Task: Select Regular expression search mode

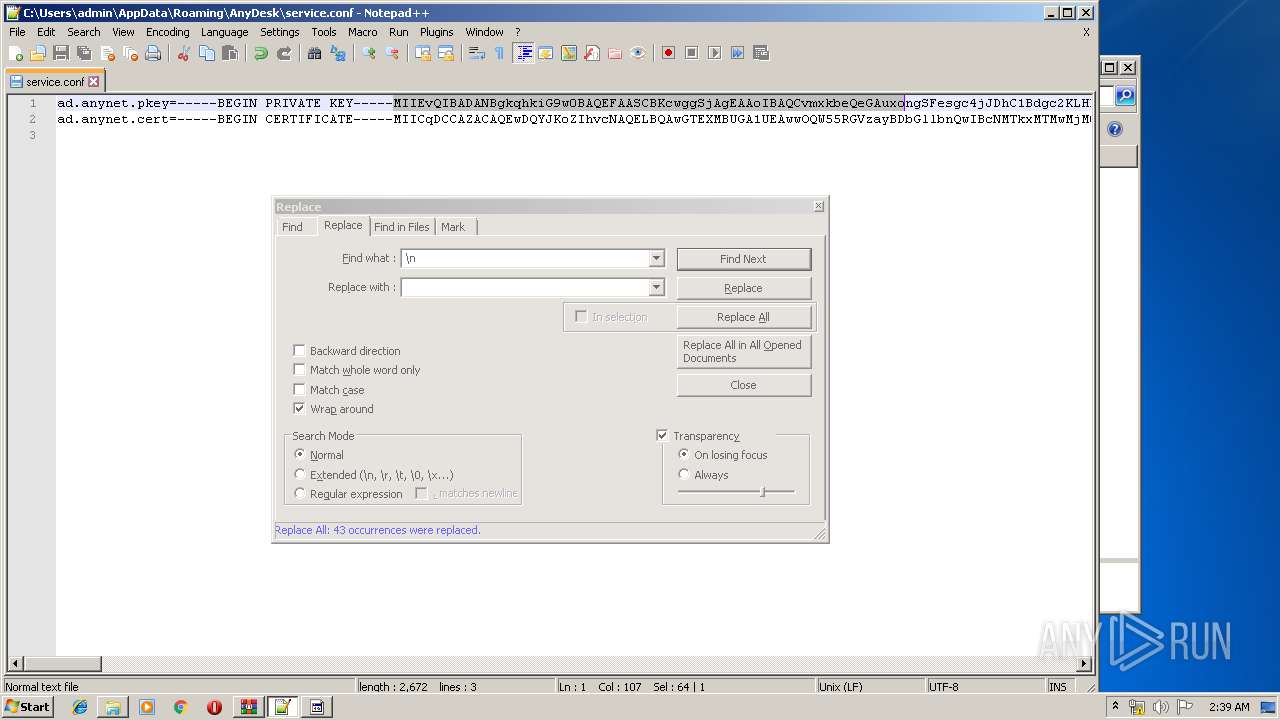Action: (x=300, y=494)
